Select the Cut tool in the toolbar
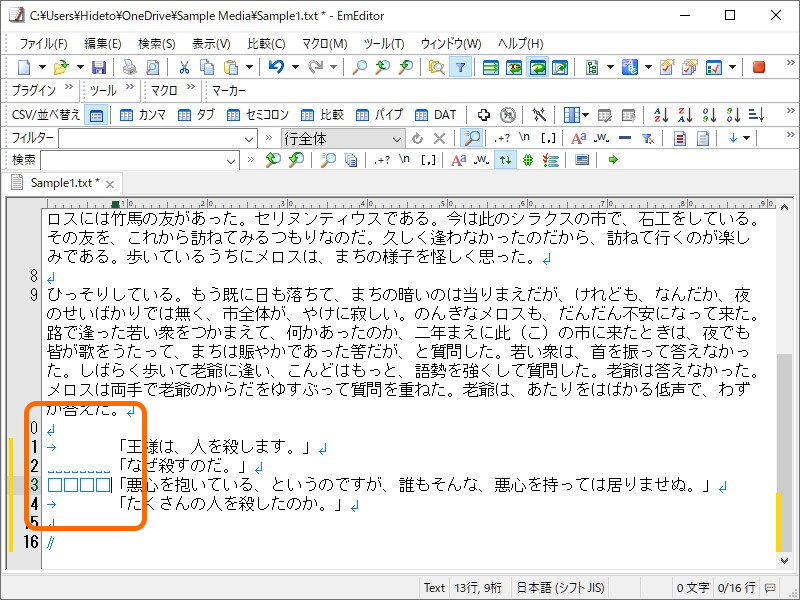This screenshot has width=800, height=600. (x=184, y=67)
